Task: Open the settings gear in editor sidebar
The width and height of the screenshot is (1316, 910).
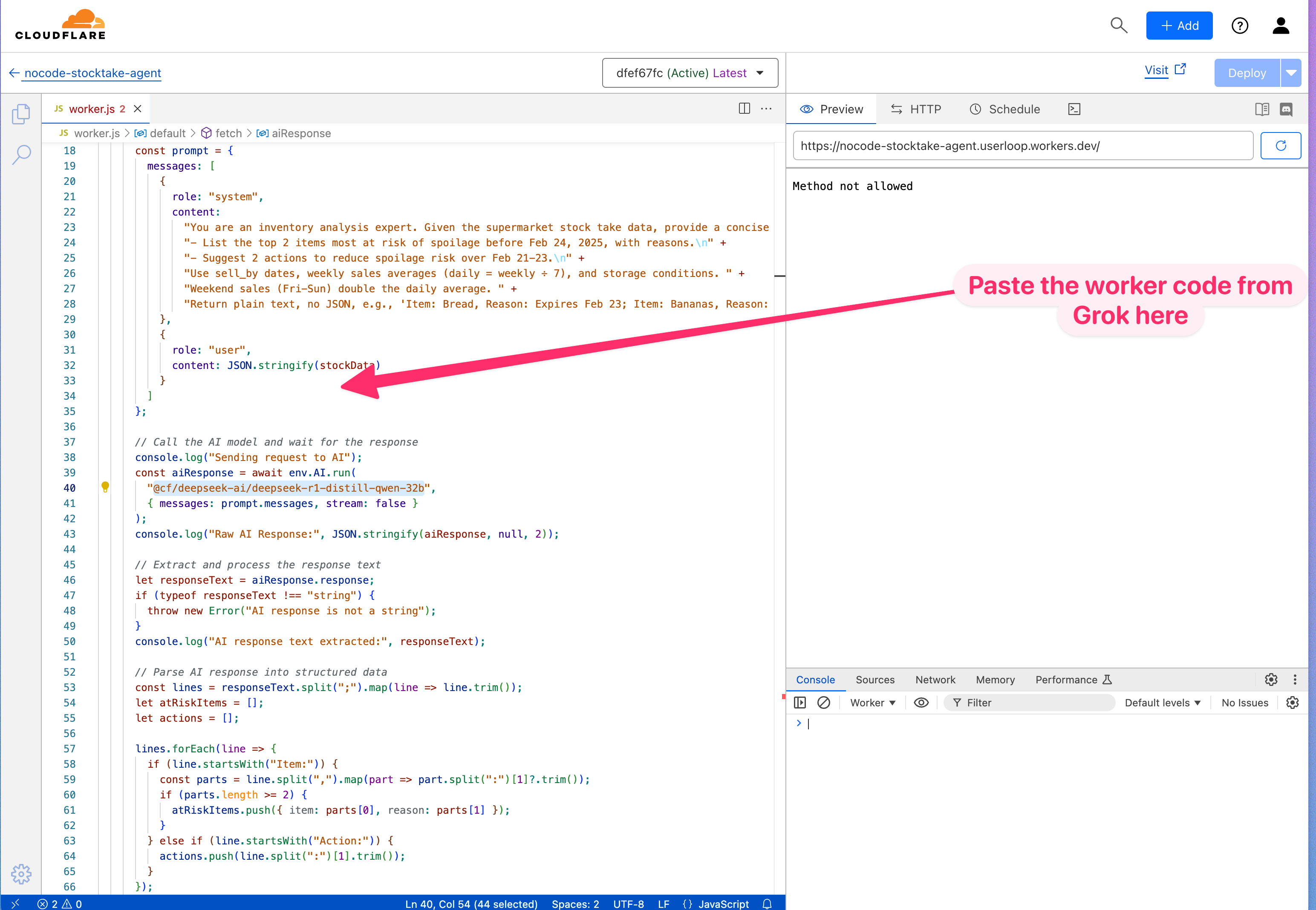Action: [21, 873]
